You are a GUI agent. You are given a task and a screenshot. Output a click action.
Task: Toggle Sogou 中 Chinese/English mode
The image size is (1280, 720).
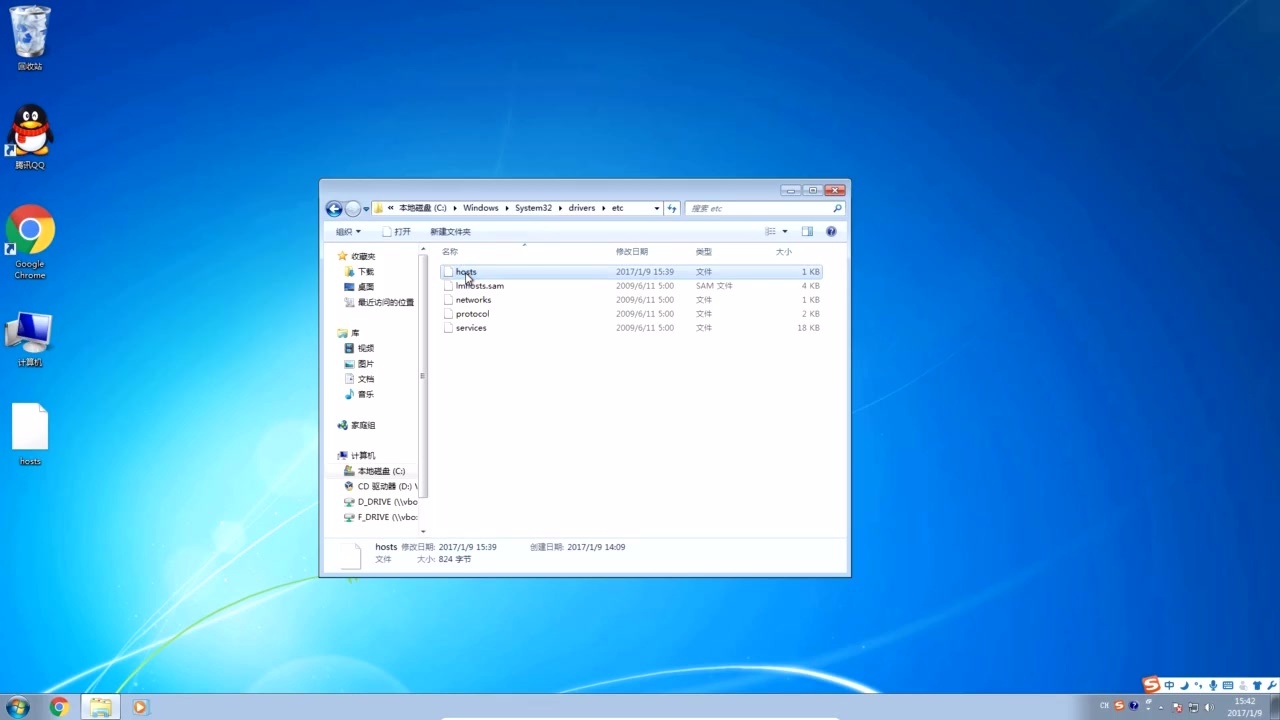(x=1169, y=686)
